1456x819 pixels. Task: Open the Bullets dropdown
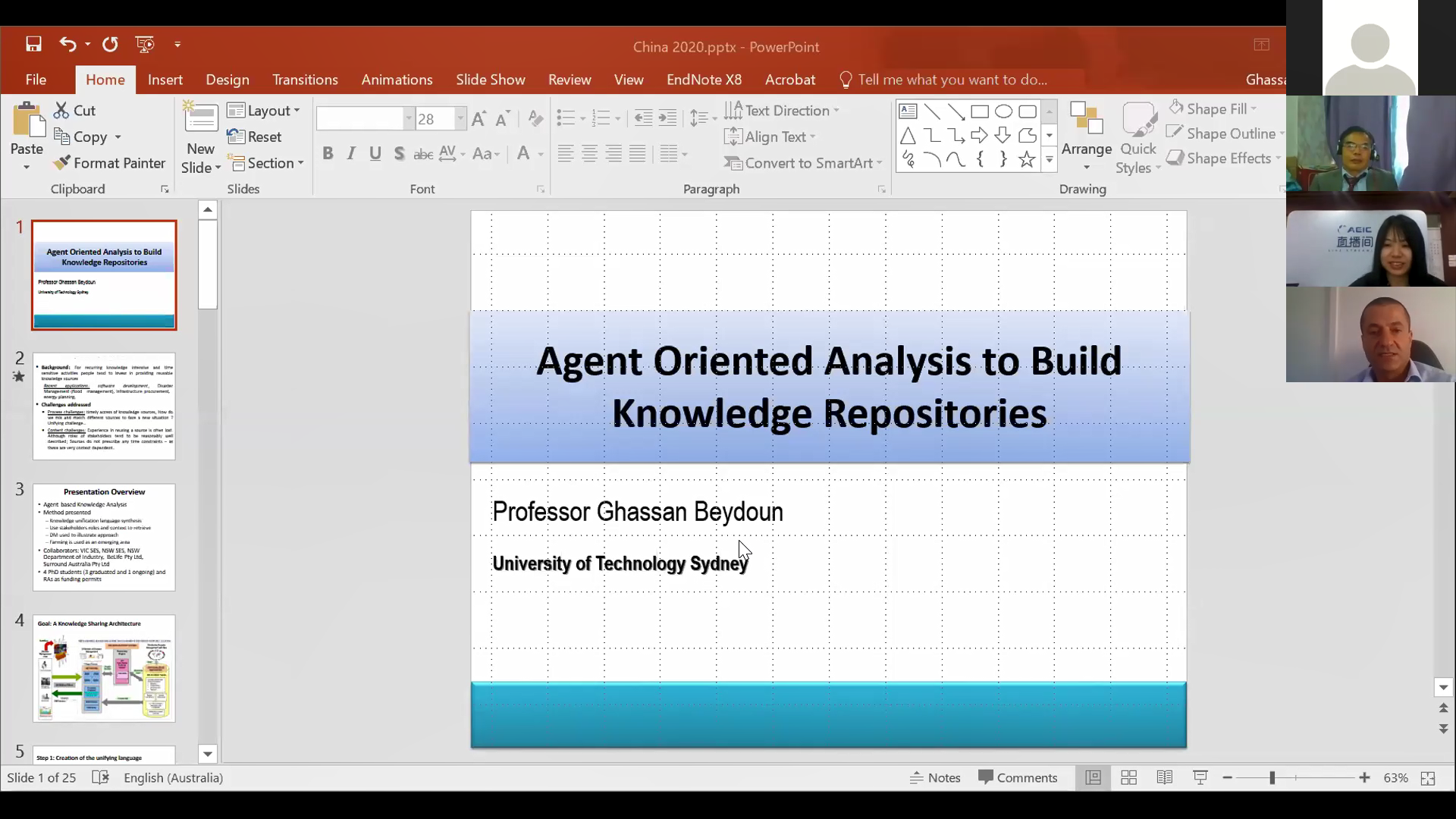click(x=582, y=119)
